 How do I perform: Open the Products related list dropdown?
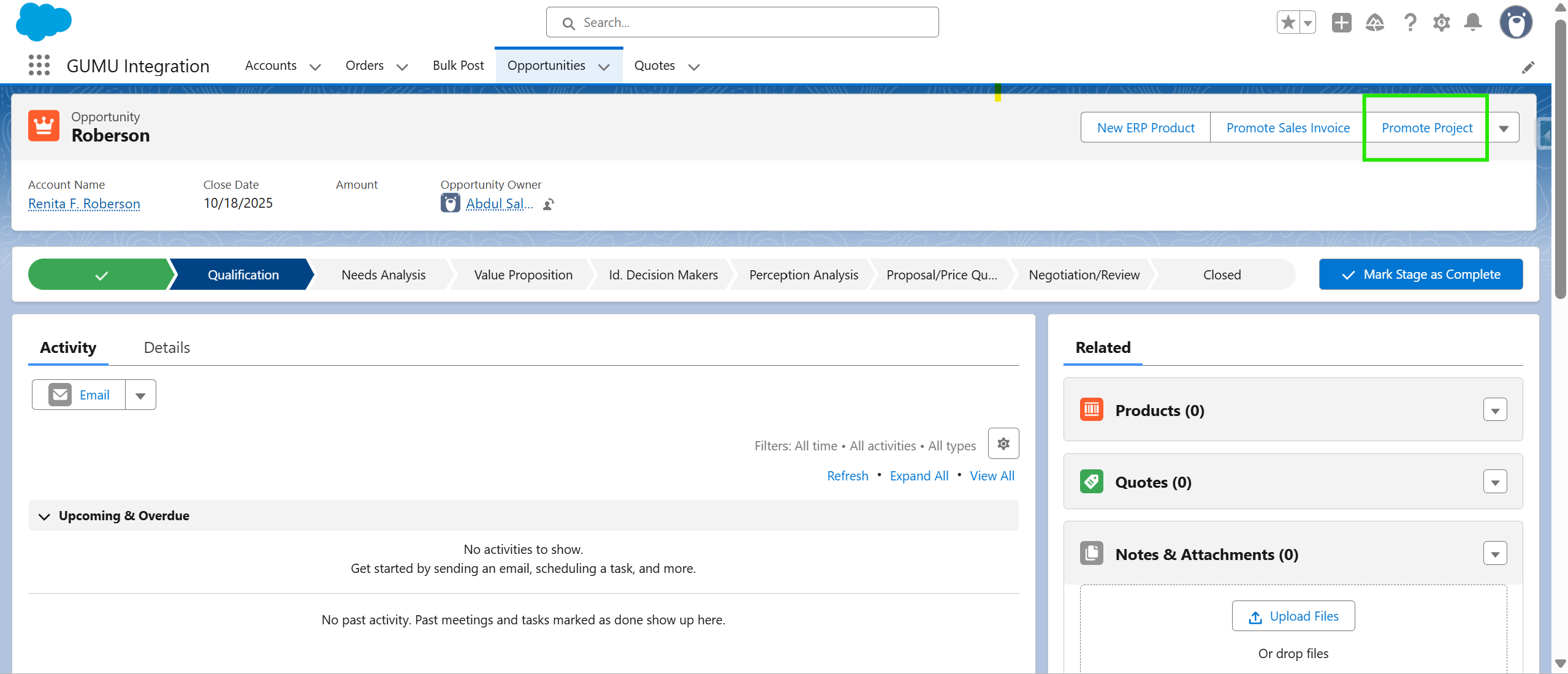[x=1495, y=411]
